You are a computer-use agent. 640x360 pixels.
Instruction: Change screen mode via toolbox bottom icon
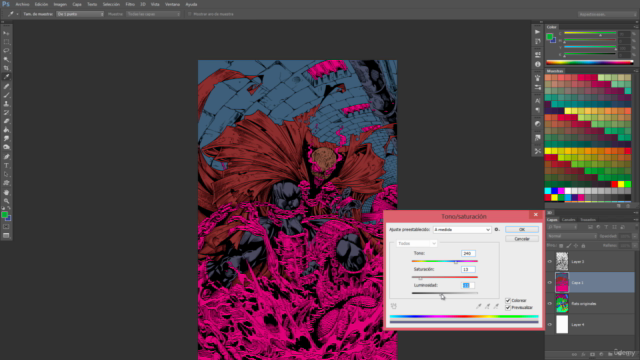click(x=6, y=236)
